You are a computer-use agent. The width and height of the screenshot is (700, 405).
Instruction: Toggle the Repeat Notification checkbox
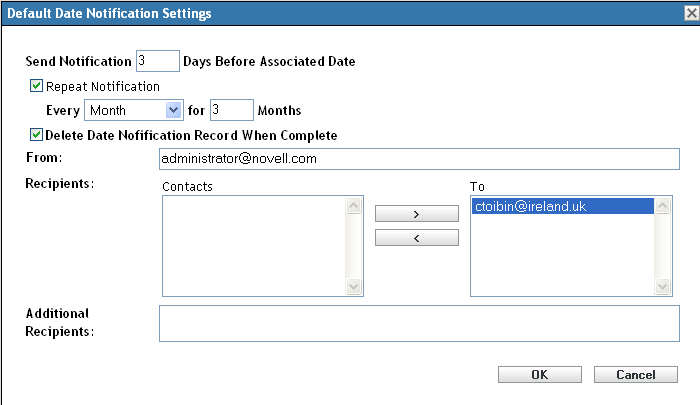coord(37,87)
